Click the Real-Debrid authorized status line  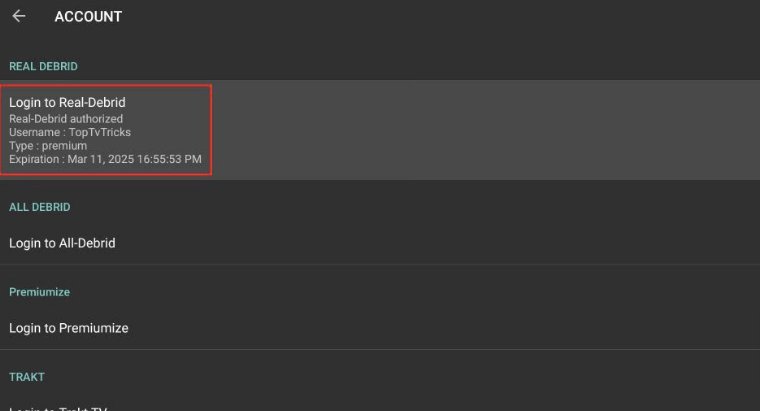click(x=66, y=119)
